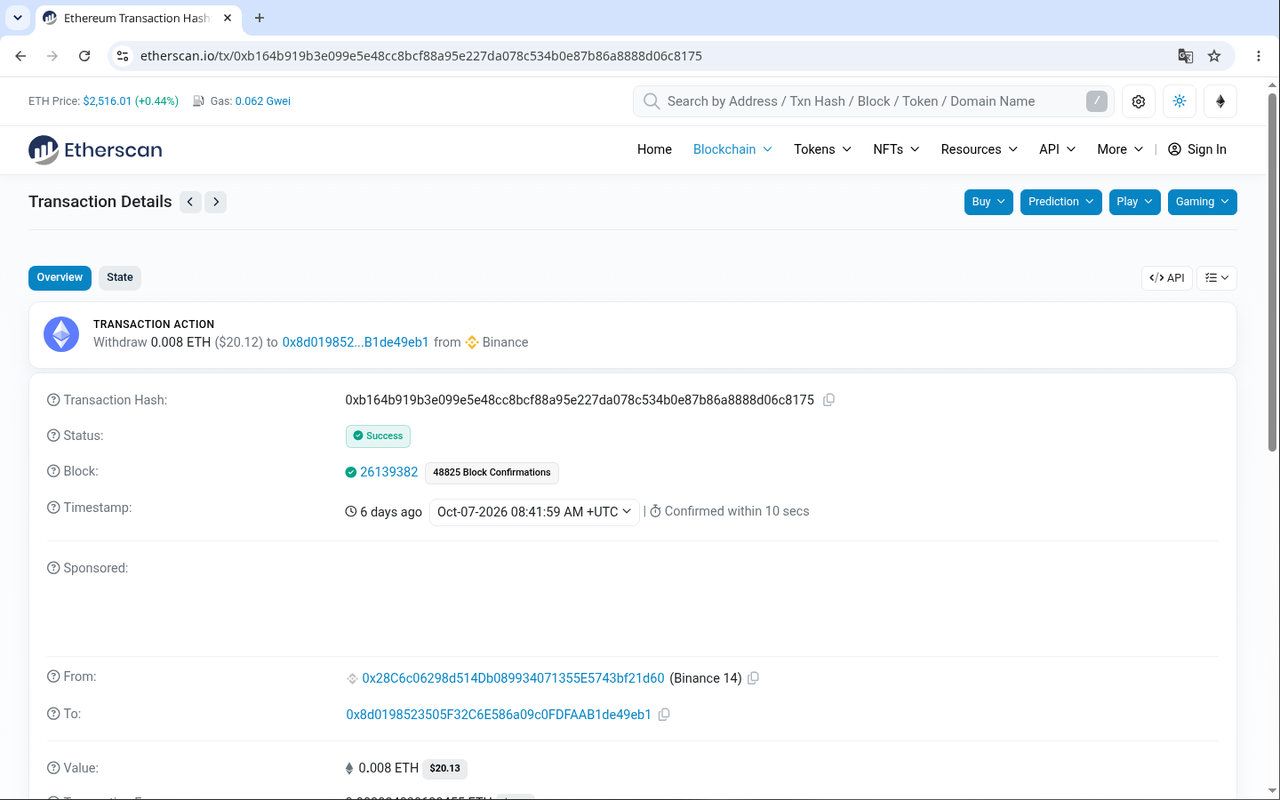Open the API dropdown menu
Viewport: 1280px width, 800px height.
coord(1057,149)
